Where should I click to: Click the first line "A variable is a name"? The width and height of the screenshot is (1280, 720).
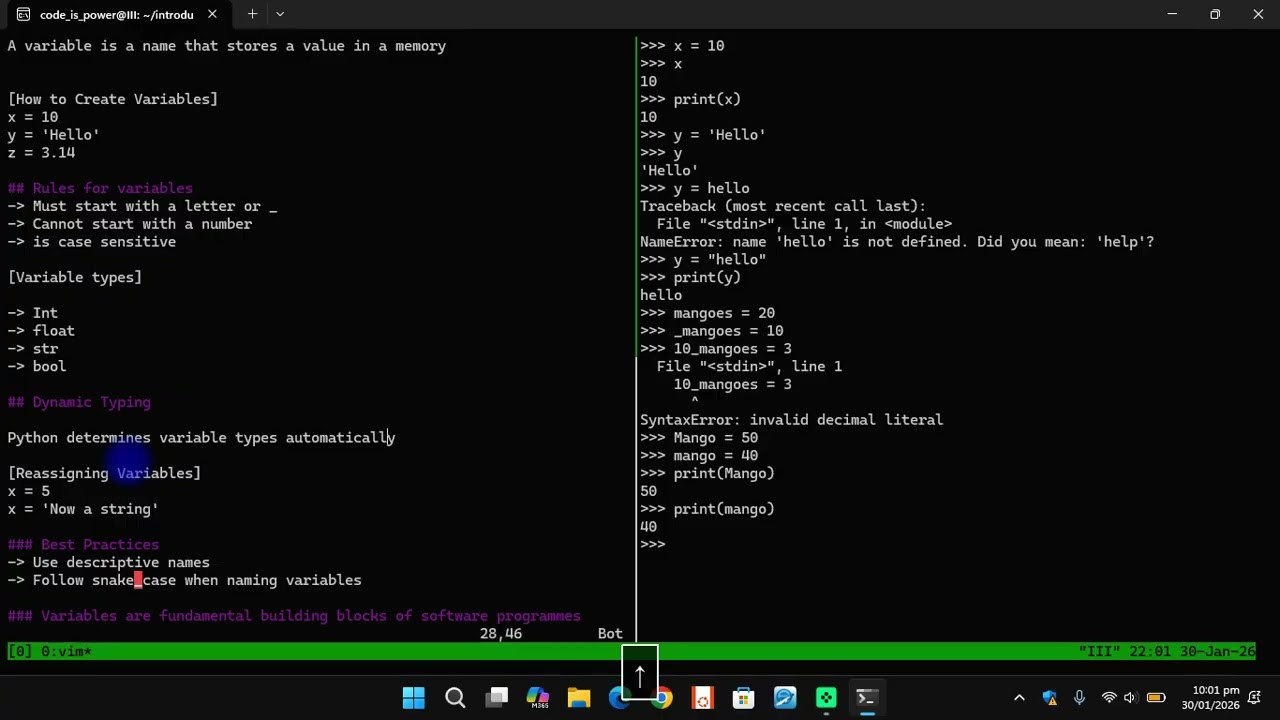pyautogui.click(x=227, y=46)
